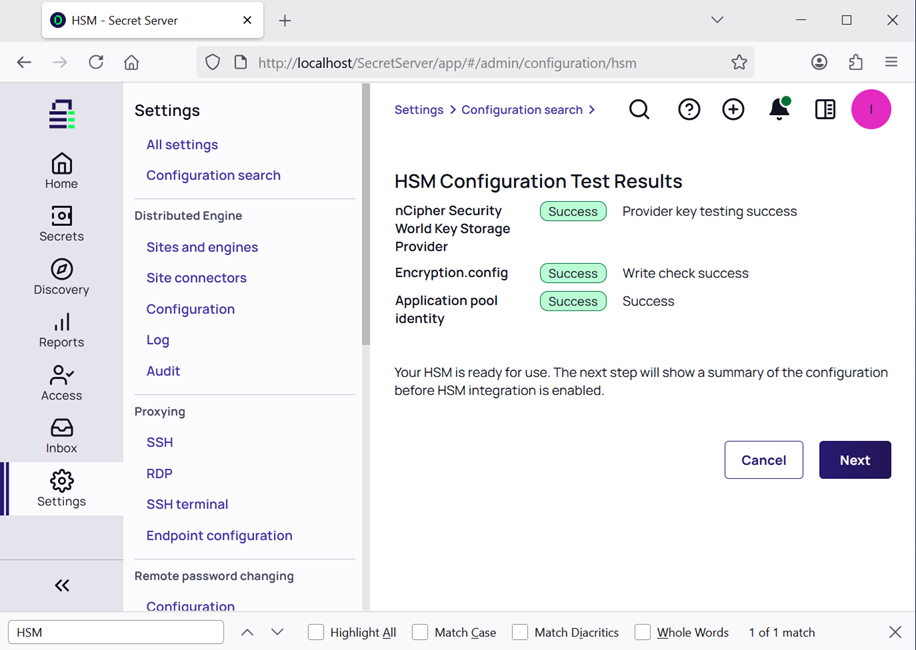Open a new browser tab
This screenshot has height=650, width=916.
[x=284, y=21]
